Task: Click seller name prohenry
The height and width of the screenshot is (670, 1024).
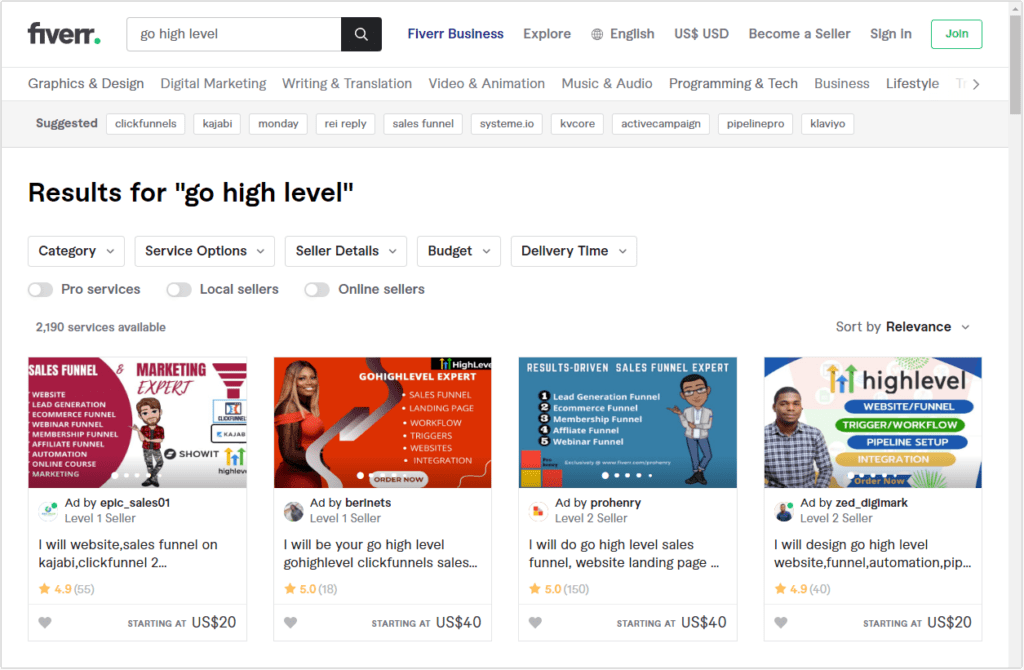Action: pyautogui.click(x=616, y=503)
